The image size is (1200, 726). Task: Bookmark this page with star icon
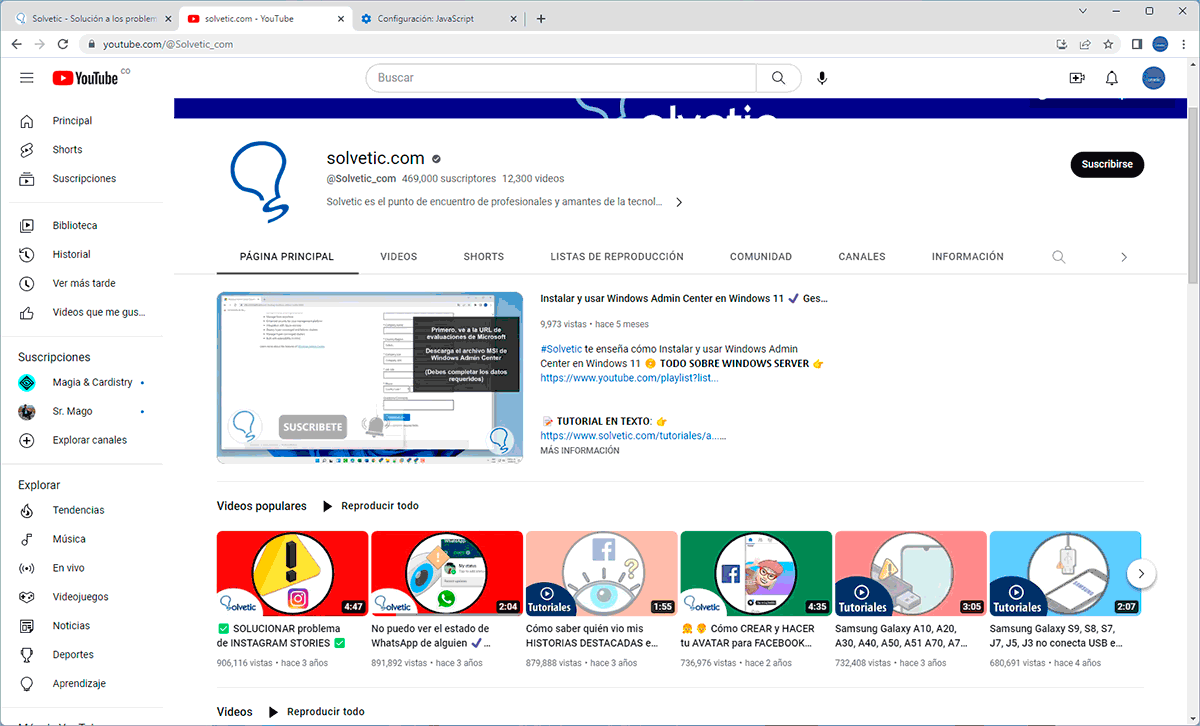click(x=1108, y=44)
